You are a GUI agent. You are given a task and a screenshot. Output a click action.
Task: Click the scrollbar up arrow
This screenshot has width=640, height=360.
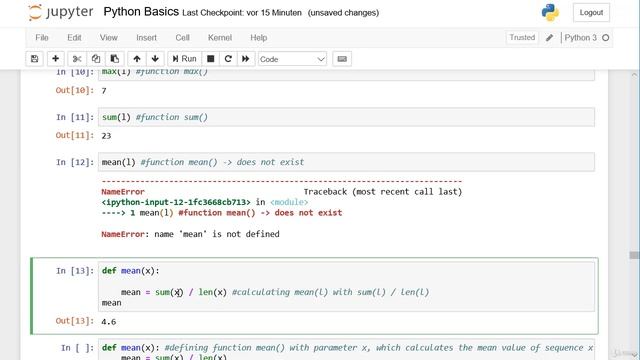tap(634, 75)
